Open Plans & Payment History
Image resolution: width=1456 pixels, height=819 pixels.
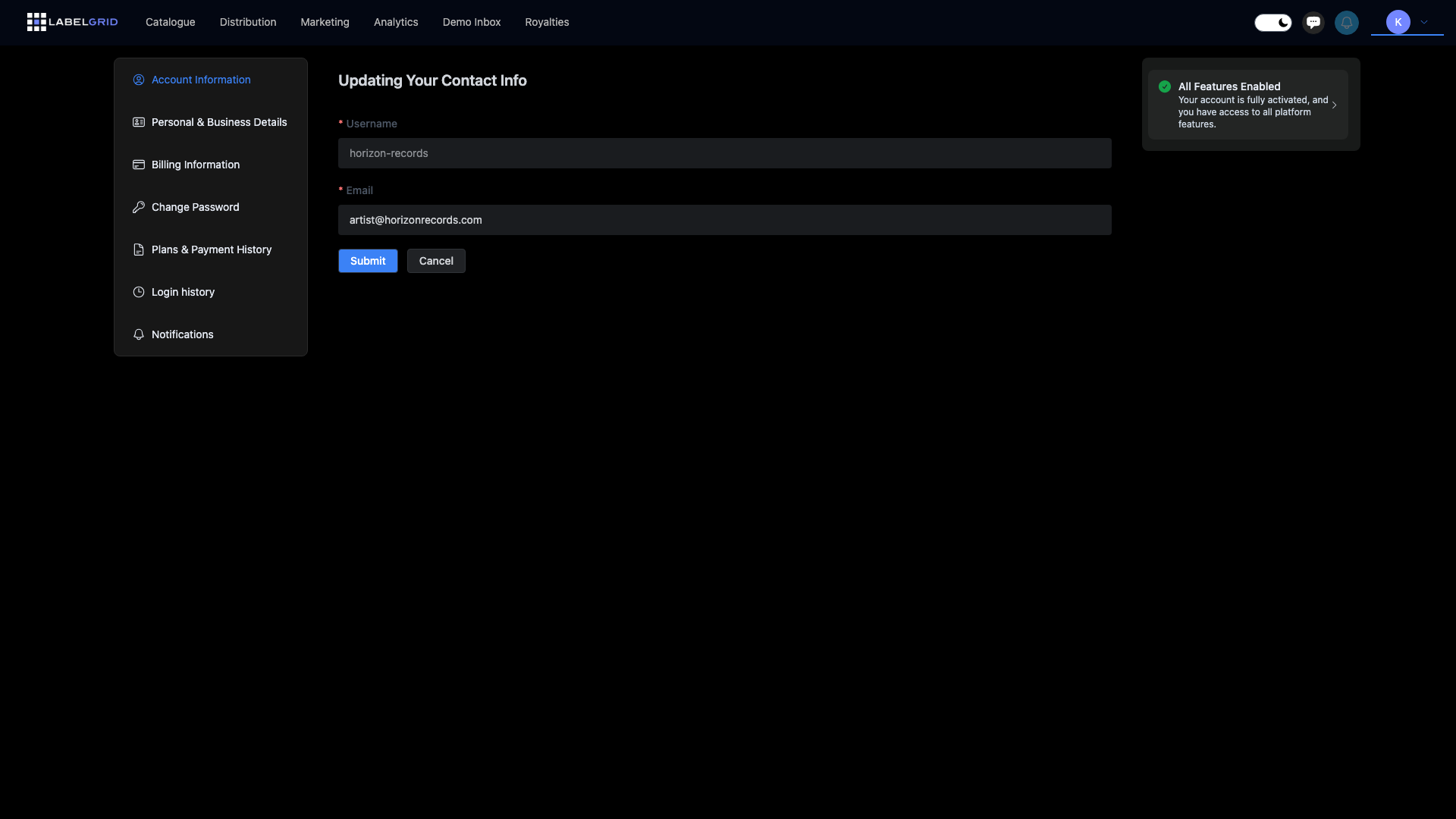[x=211, y=249]
